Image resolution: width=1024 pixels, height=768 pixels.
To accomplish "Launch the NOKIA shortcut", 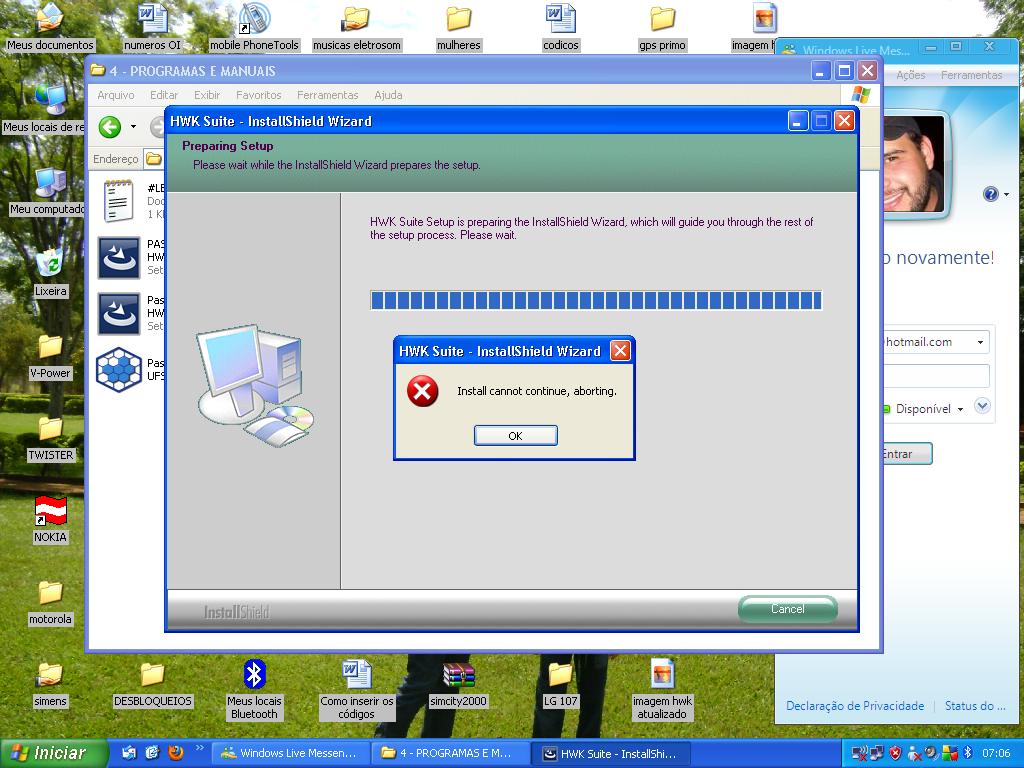I will click(x=50, y=519).
